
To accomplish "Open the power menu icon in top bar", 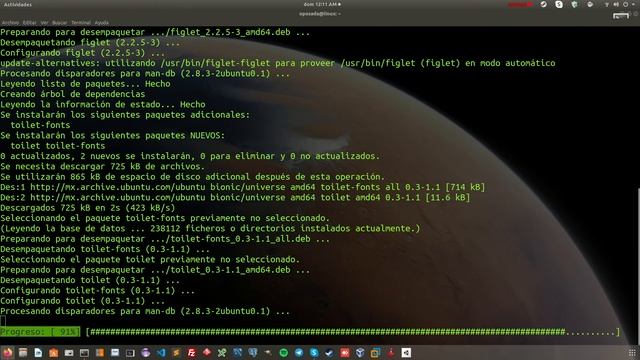I will tap(626, 4).
